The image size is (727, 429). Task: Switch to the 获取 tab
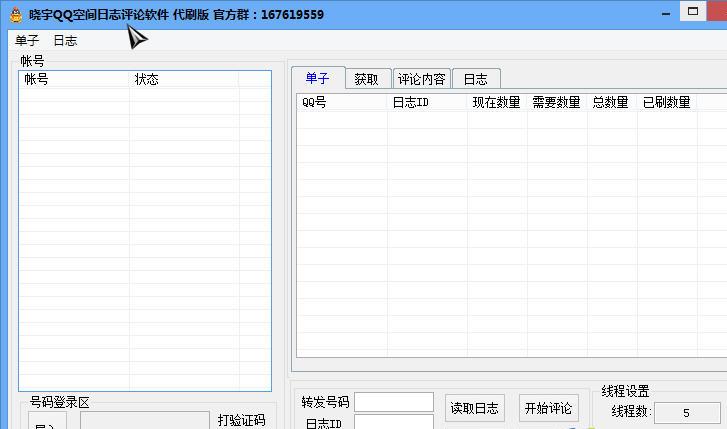coord(367,79)
